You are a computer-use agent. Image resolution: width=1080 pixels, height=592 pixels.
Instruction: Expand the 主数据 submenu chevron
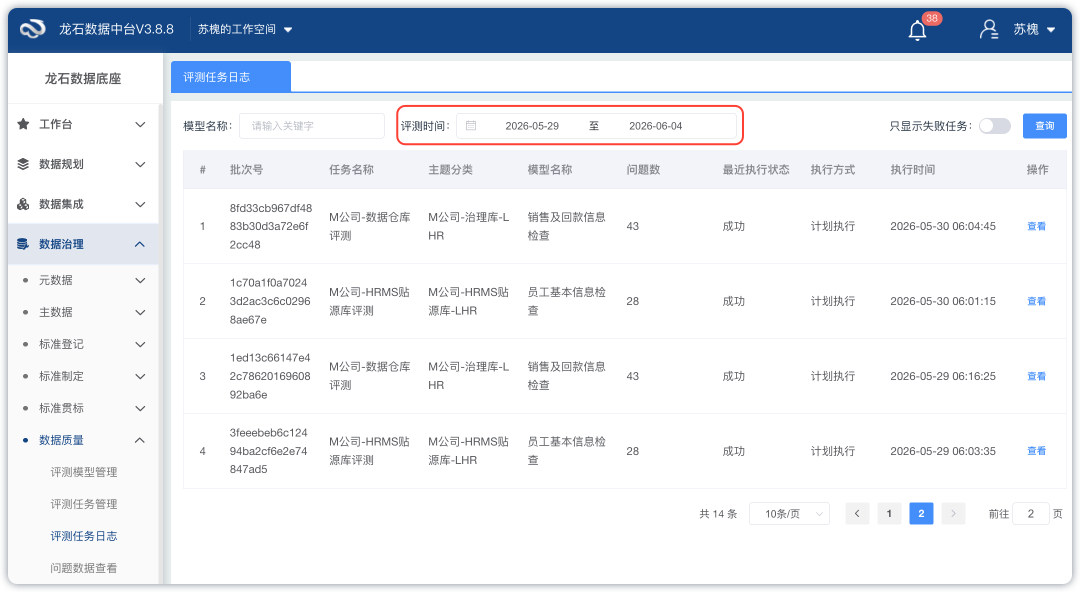[x=140, y=313]
